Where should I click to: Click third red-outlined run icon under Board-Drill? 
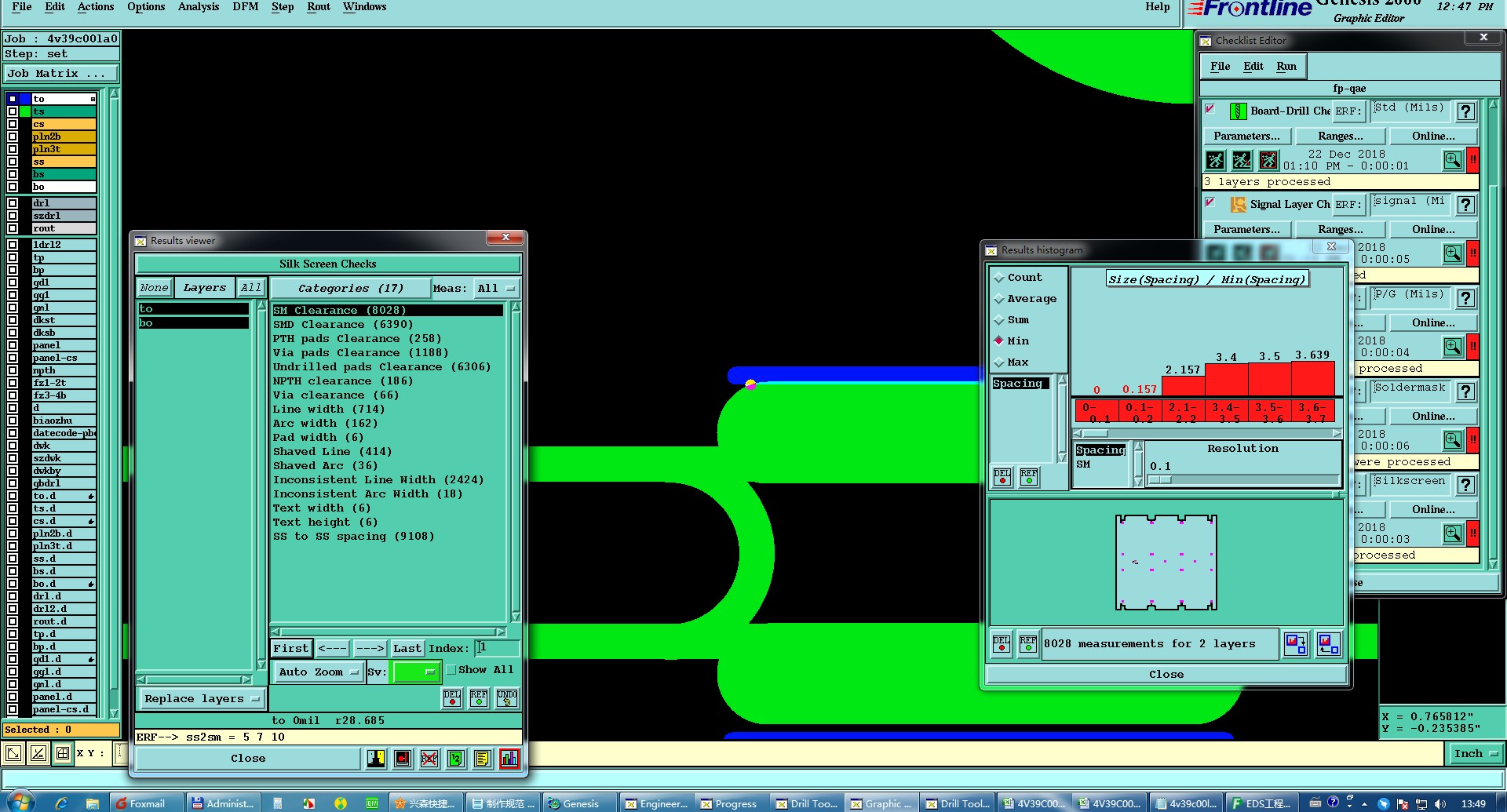[x=1268, y=160]
